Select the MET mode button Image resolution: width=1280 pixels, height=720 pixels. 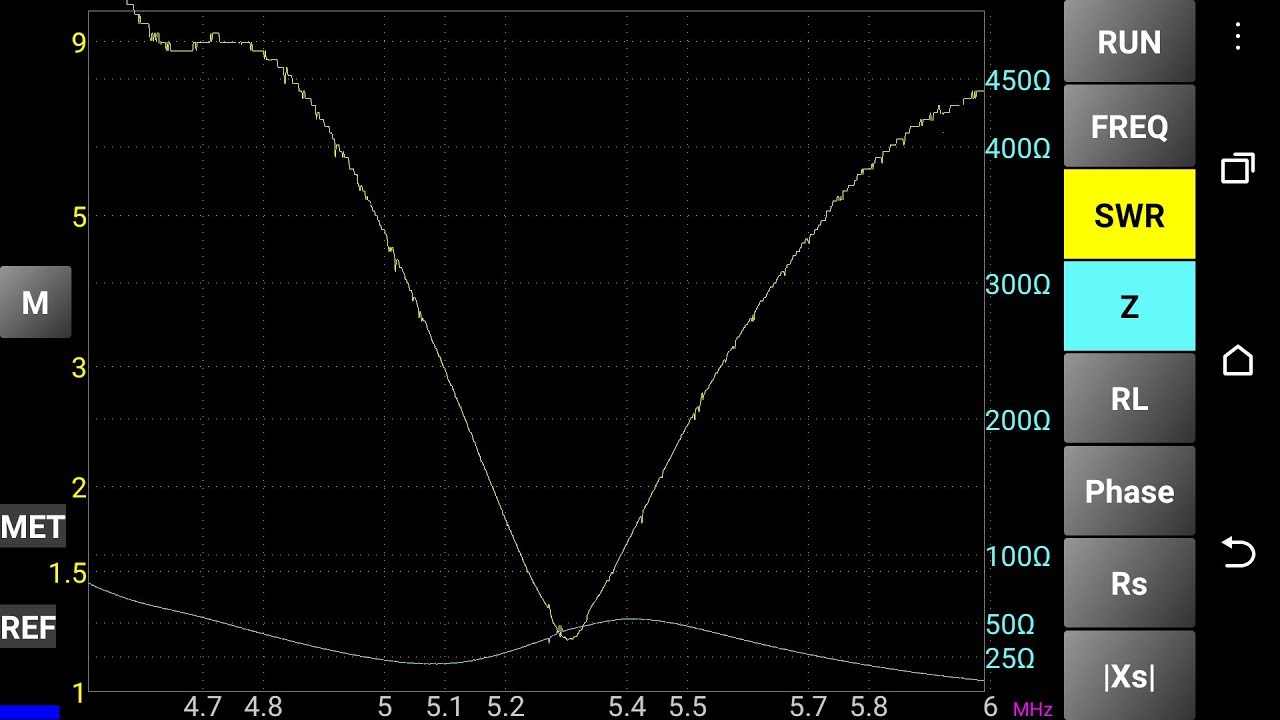[x=32, y=526]
